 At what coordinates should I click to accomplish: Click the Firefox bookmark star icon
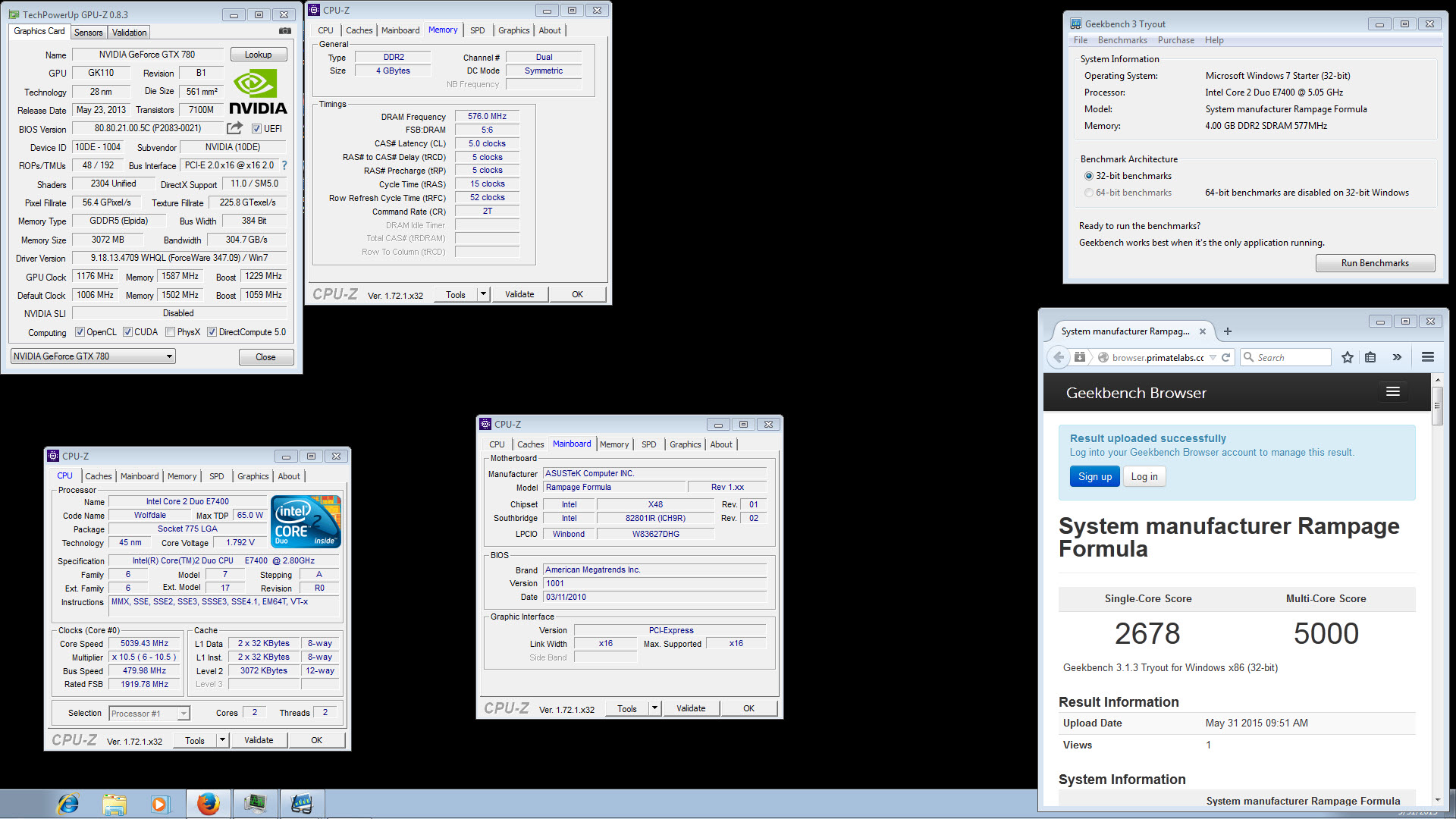click(1347, 357)
